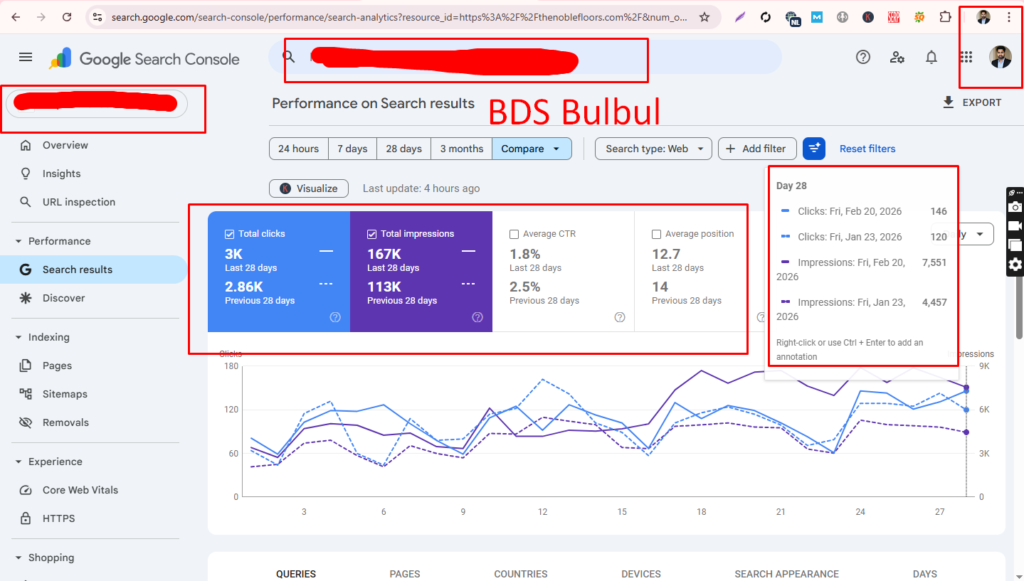Open the Search Console help icon
The height and width of the screenshot is (581, 1024).
click(x=863, y=57)
